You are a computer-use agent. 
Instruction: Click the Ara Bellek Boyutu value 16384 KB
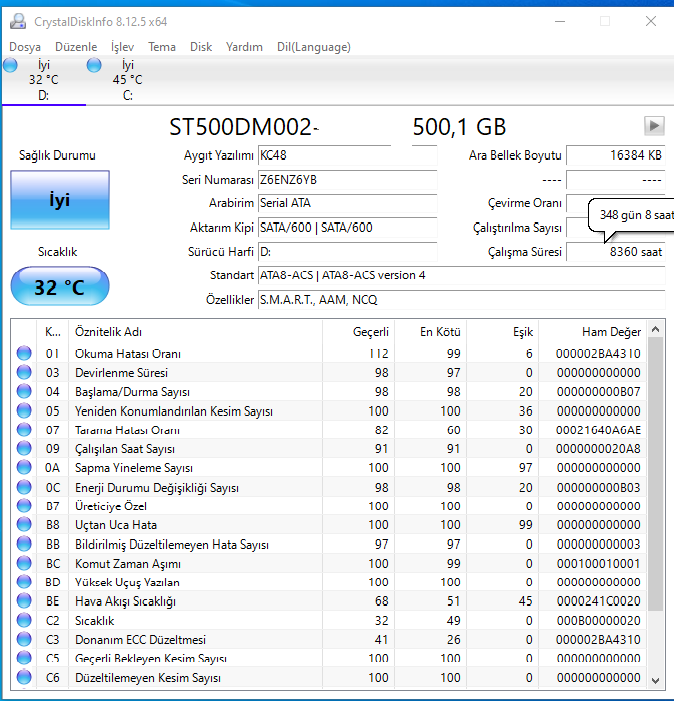(615, 156)
